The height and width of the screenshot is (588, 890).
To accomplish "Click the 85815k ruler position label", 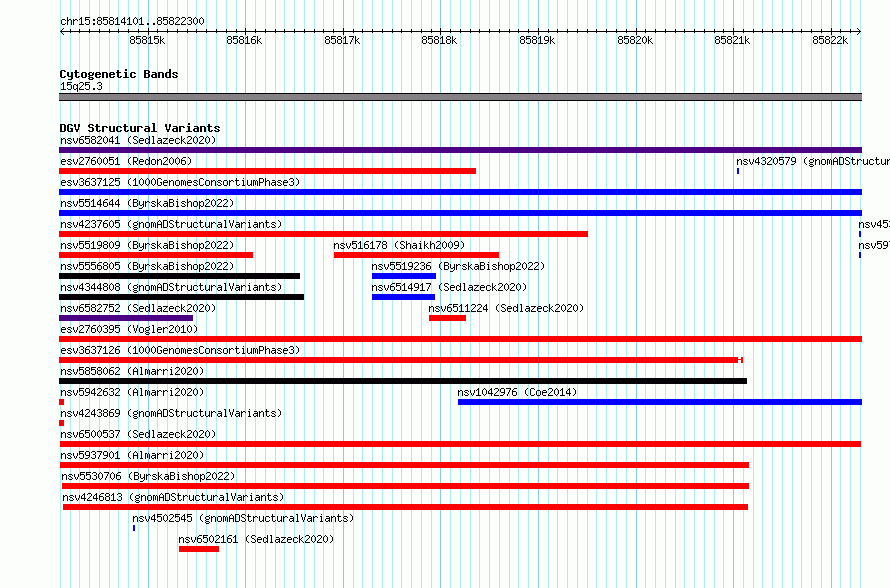I will coord(147,40).
